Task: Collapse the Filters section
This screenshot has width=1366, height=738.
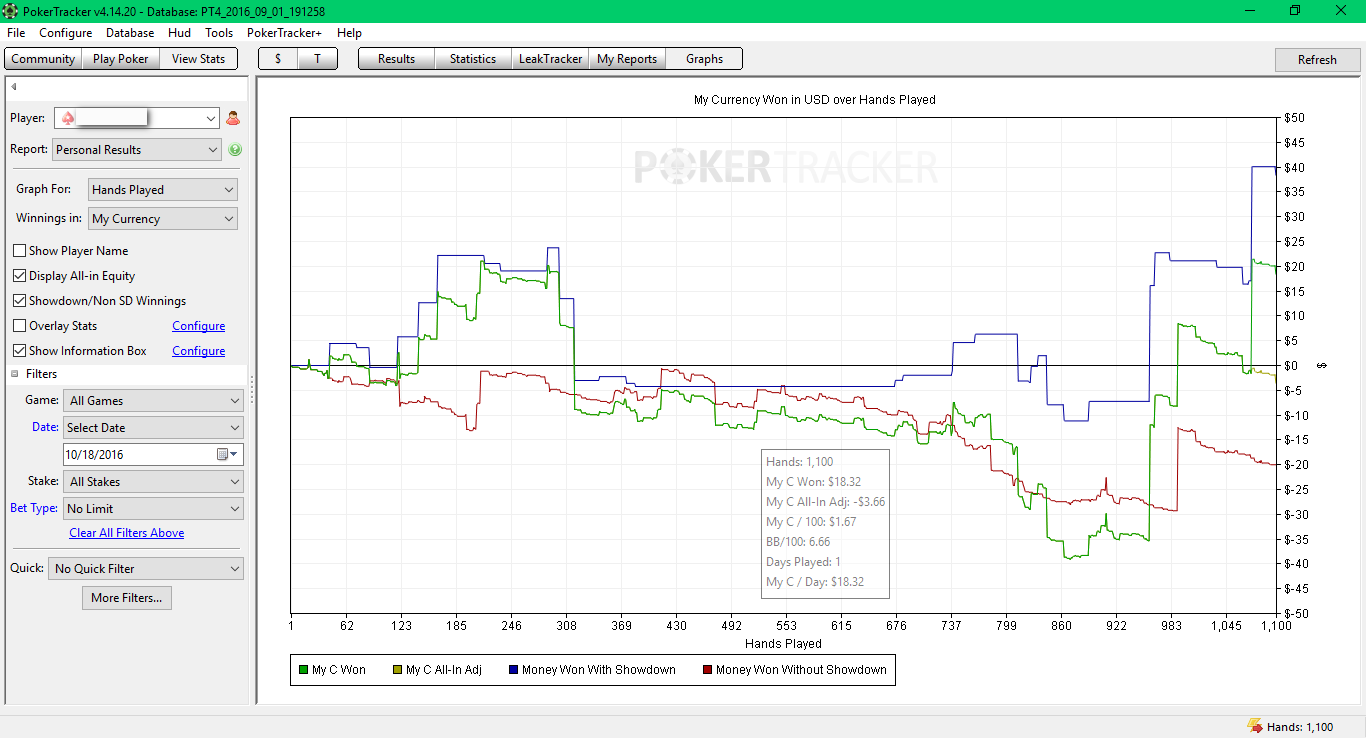Action: coord(15,374)
